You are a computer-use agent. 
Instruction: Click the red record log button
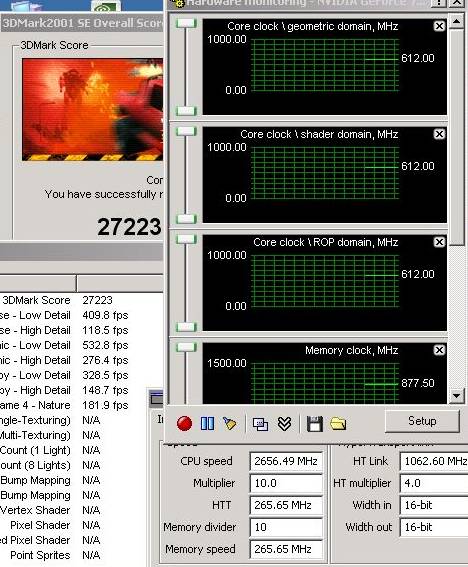tap(184, 423)
